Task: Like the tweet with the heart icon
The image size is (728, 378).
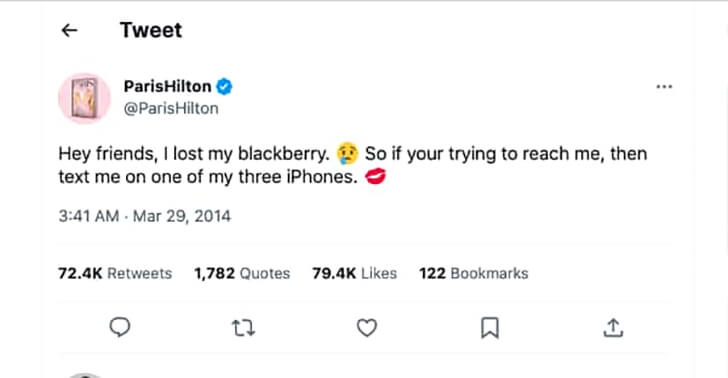Action: pyautogui.click(x=367, y=328)
